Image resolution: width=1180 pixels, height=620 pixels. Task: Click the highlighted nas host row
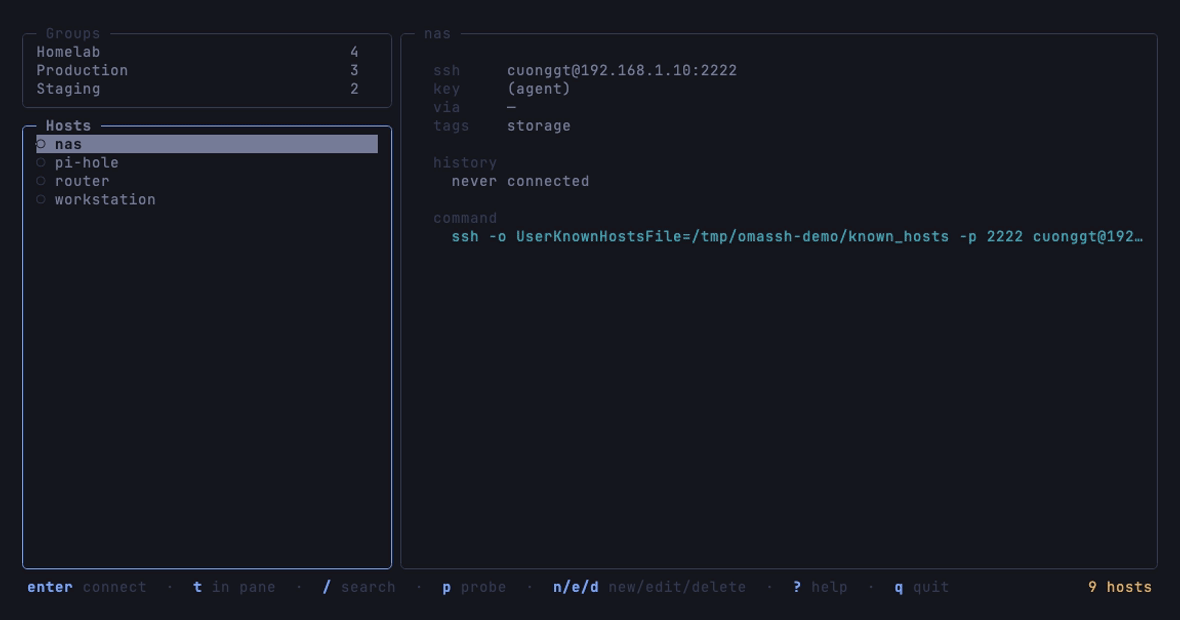(x=207, y=144)
